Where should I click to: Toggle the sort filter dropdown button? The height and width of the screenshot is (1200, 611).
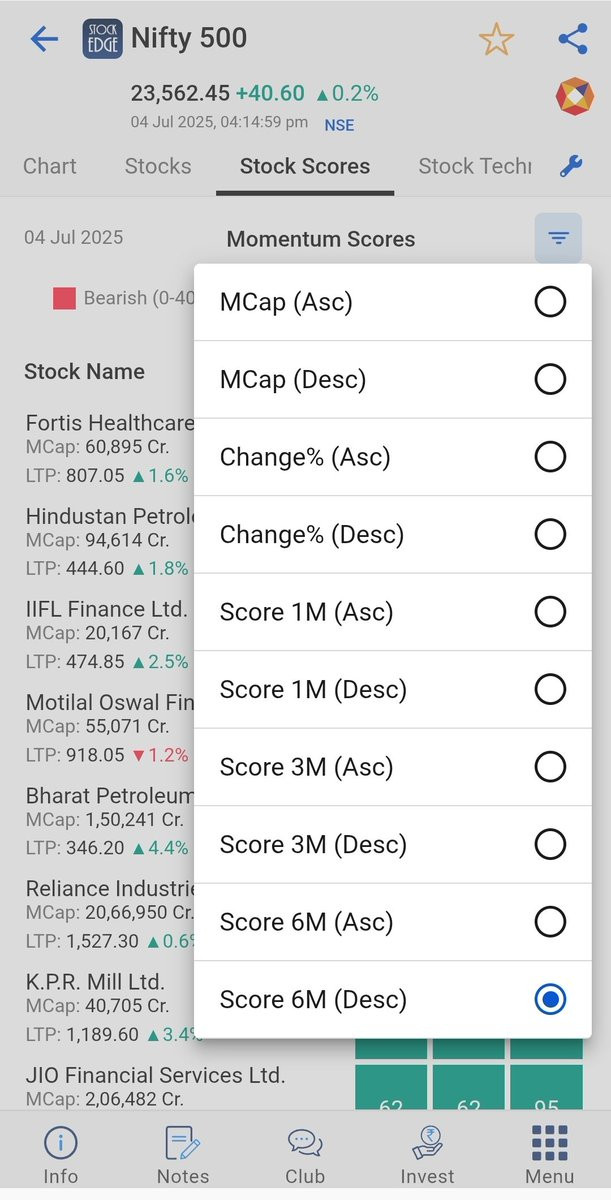[558, 238]
